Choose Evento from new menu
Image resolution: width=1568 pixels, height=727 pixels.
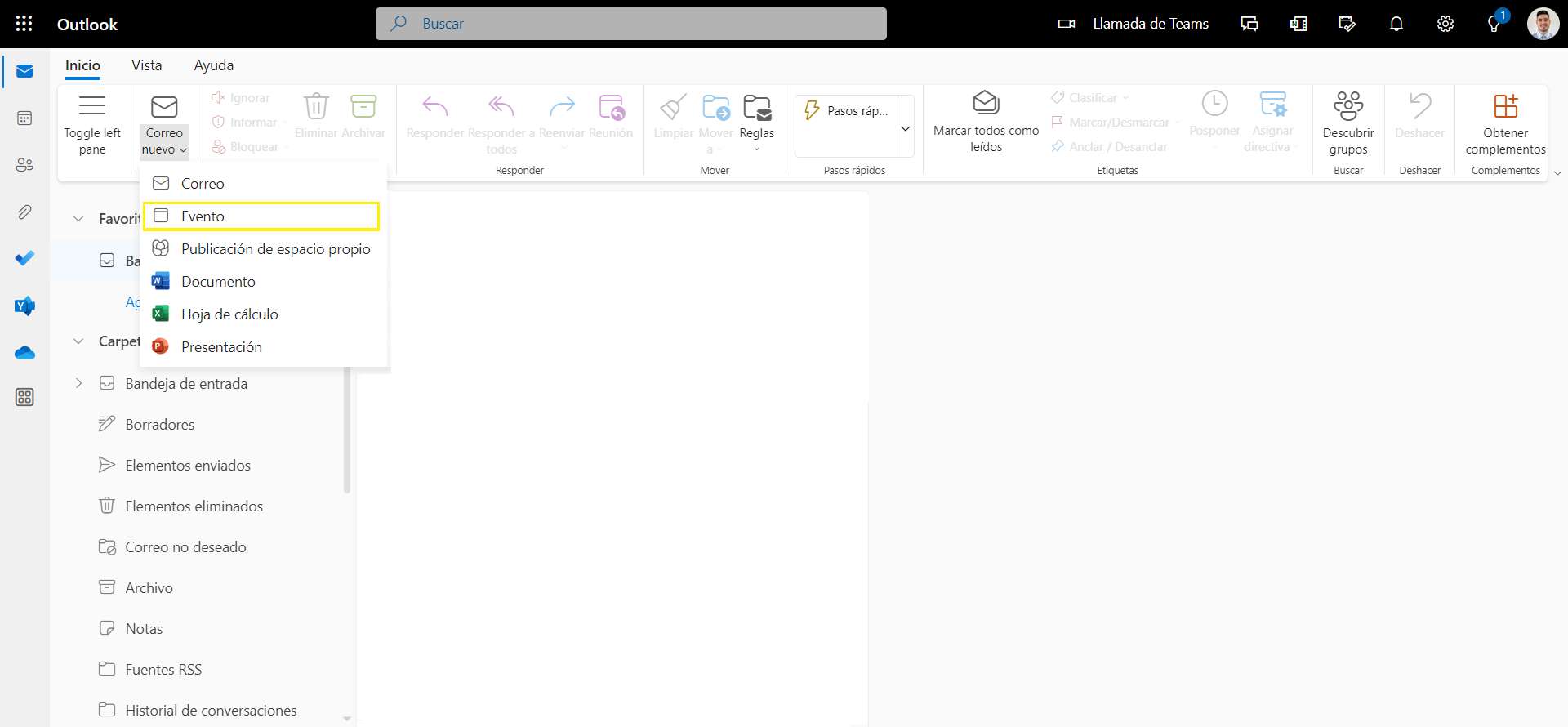pyautogui.click(x=261, y=216)
